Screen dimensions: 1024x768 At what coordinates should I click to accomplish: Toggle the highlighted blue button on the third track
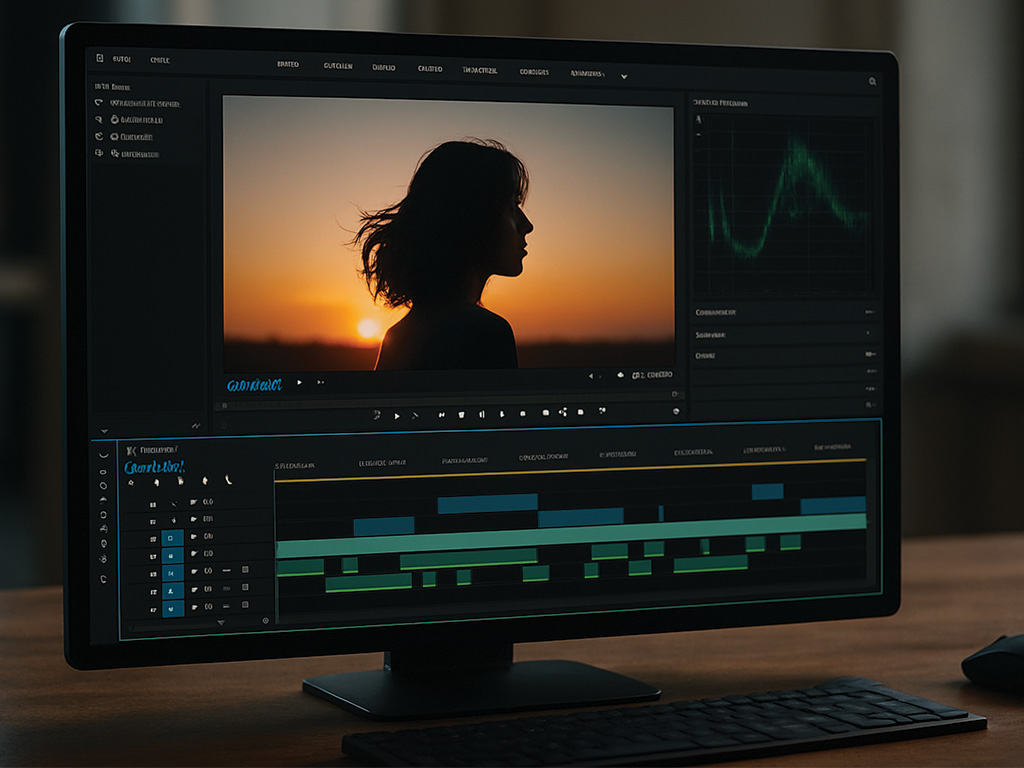click(x=172, y=538)
